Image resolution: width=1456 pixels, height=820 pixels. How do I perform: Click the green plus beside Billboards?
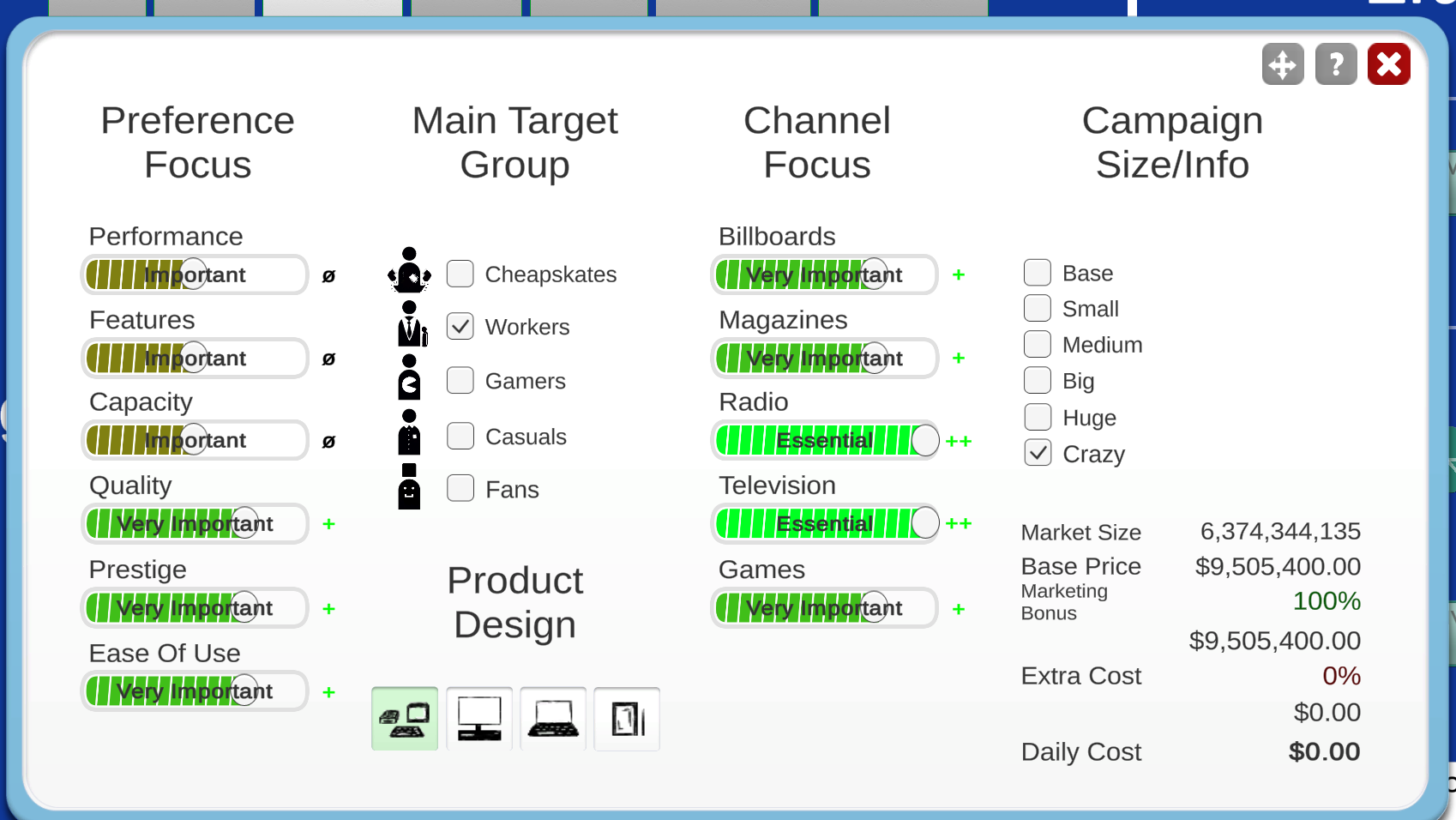click(959, 274)
